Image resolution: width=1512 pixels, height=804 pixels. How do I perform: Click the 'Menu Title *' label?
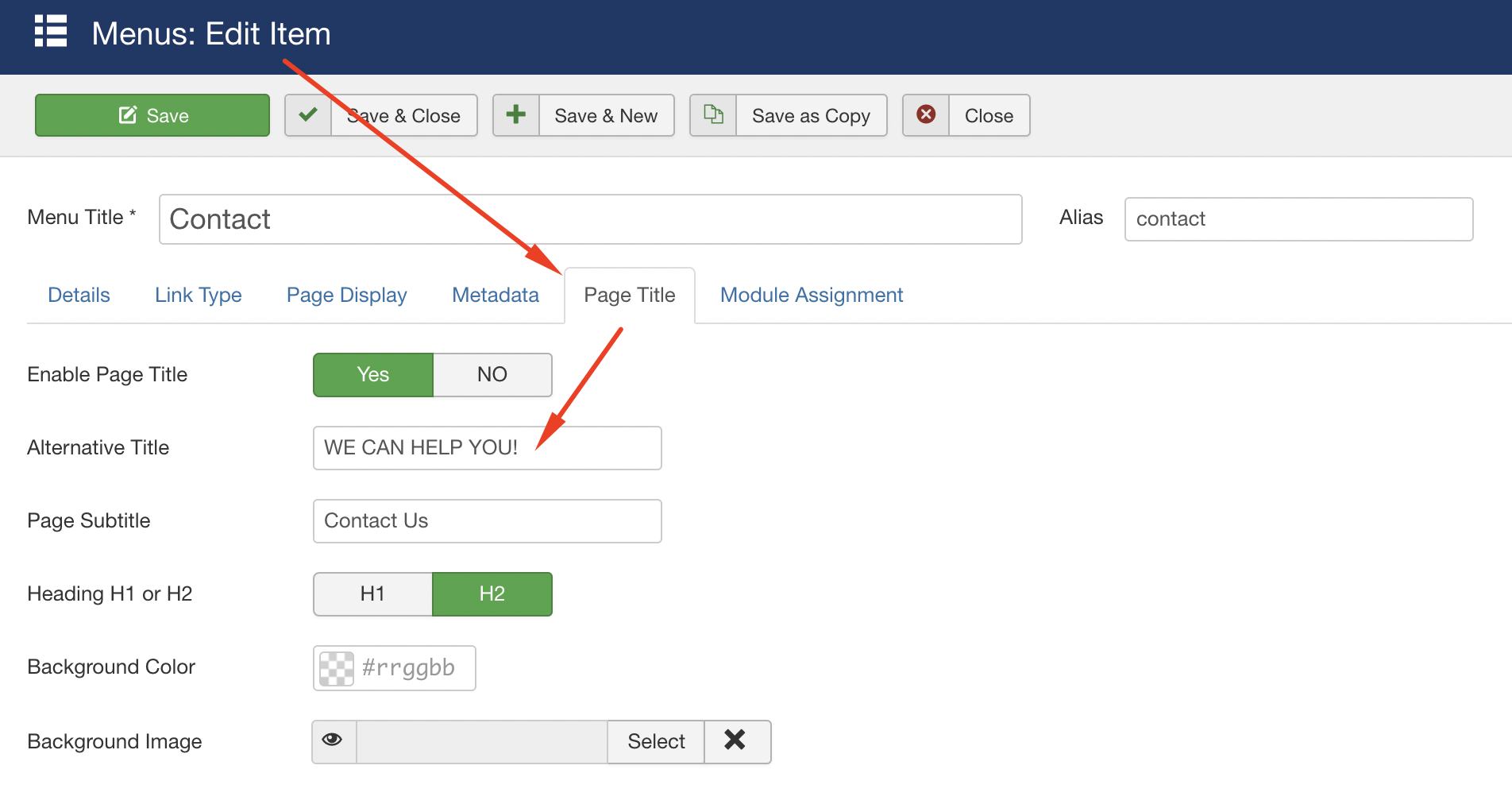(x=82, y=217)
